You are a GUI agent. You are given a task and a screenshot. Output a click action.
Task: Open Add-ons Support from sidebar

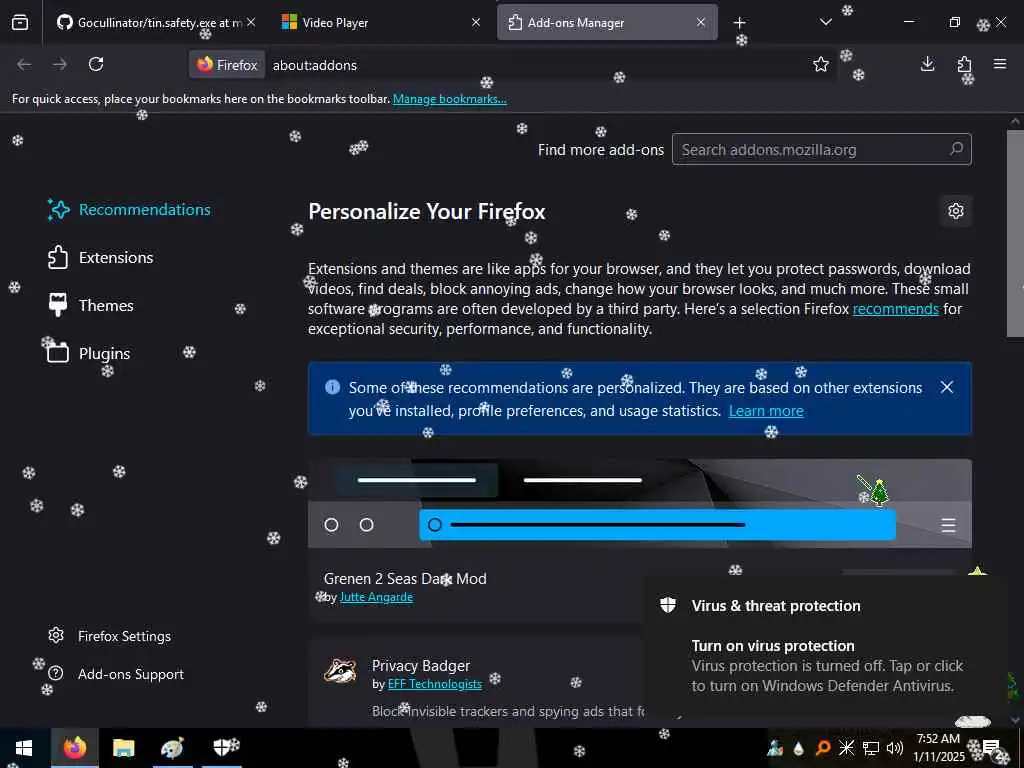point(116,674)
